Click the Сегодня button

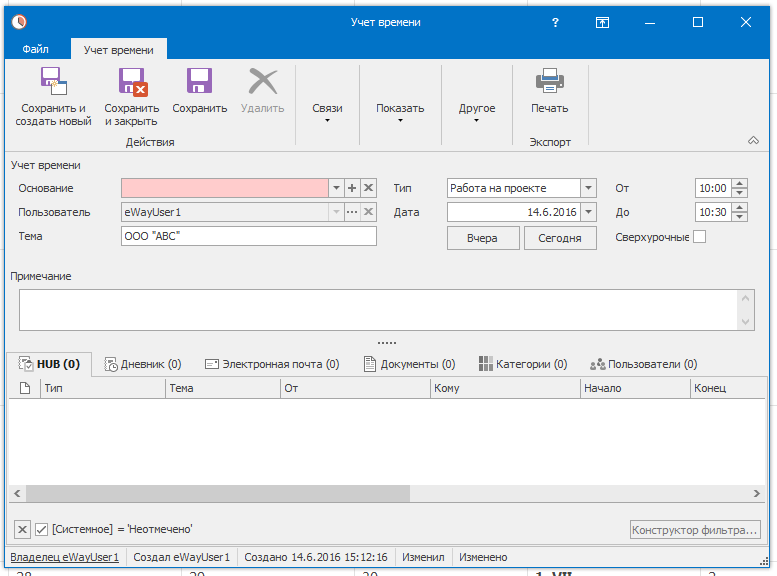click(x=560, y=238)
